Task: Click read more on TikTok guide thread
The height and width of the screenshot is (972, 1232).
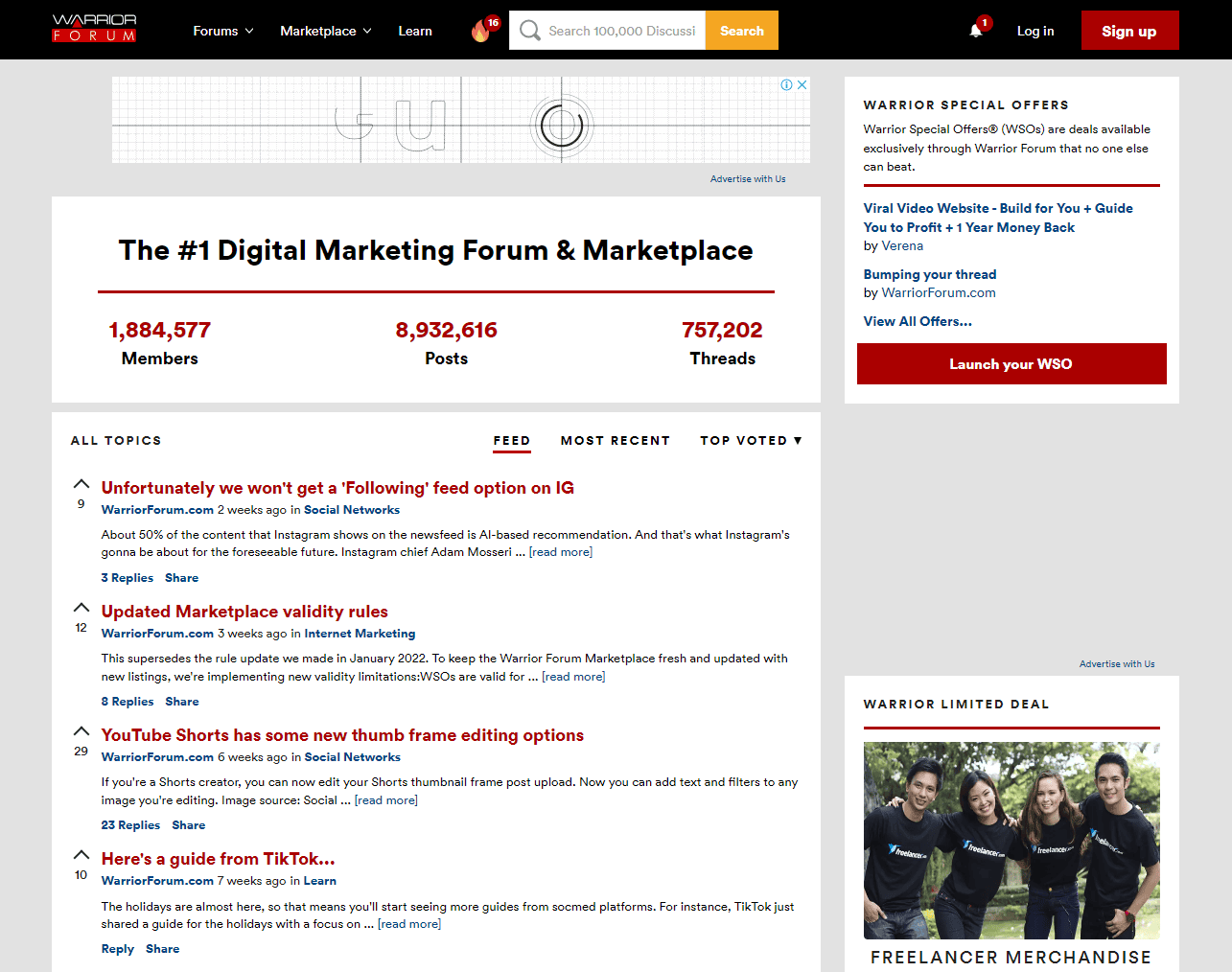Action: coord(409,924)
